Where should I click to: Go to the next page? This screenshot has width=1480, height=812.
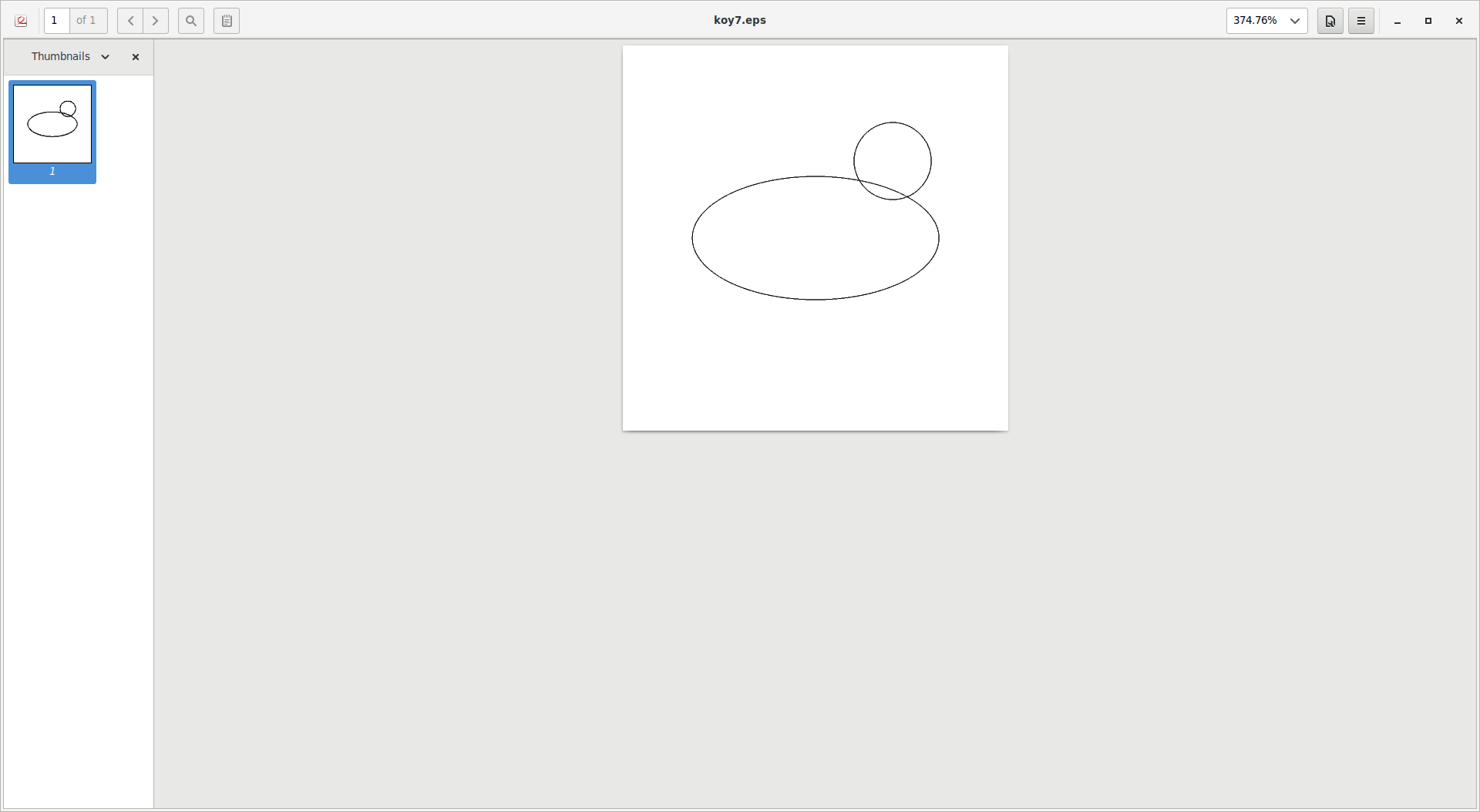[x=156, y=21]
